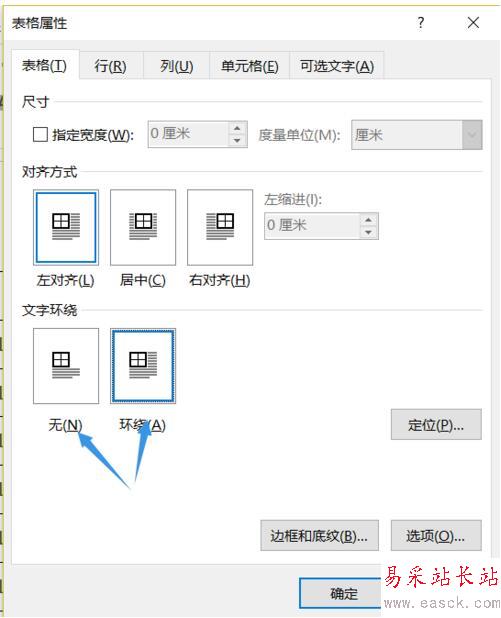
Task: Open 边框和底纹(B)... dialog
Action: pyautogui.click(x=320, y=536)
